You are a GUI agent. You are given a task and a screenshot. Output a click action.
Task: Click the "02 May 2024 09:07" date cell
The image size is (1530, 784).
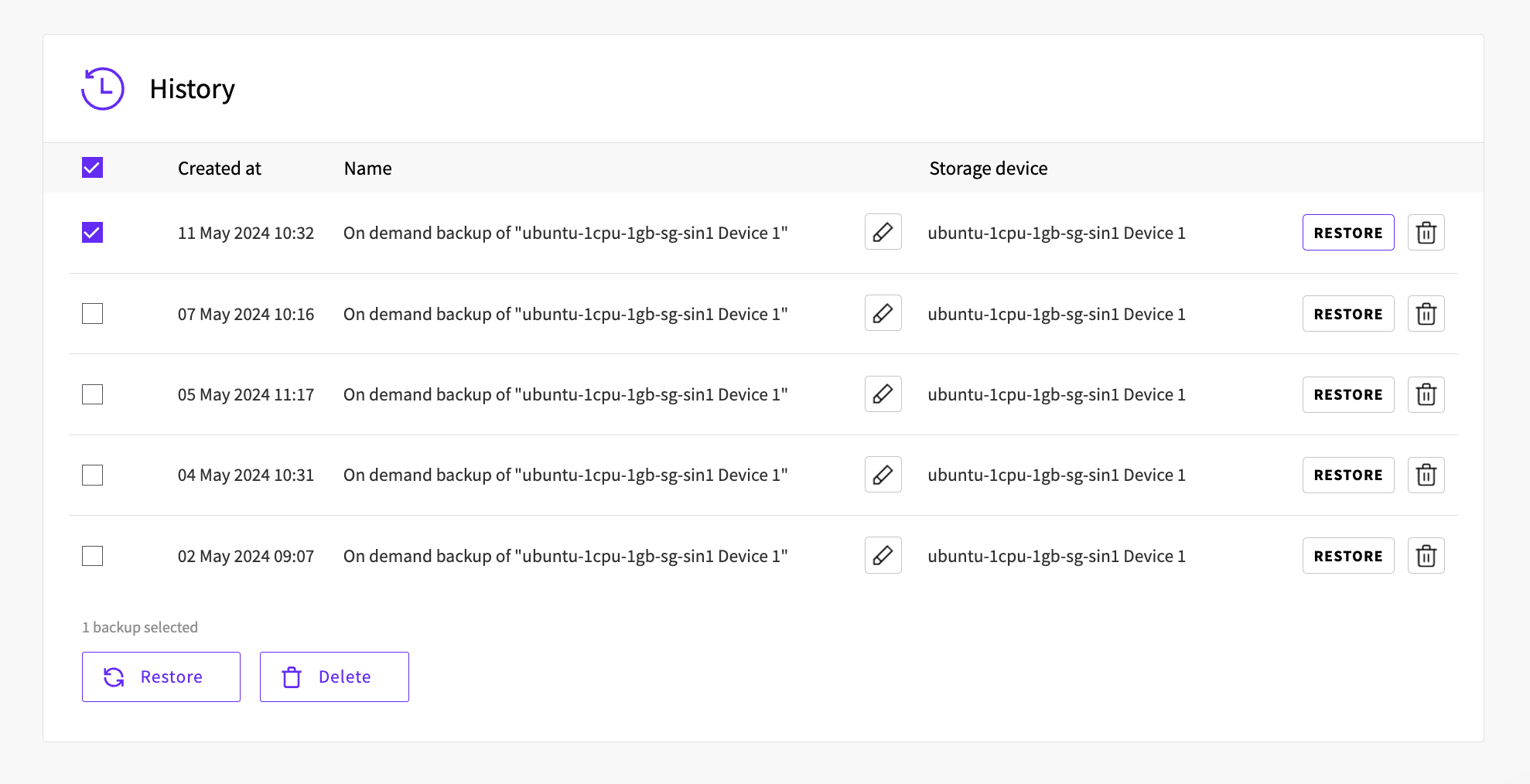(x=246, y=556)
